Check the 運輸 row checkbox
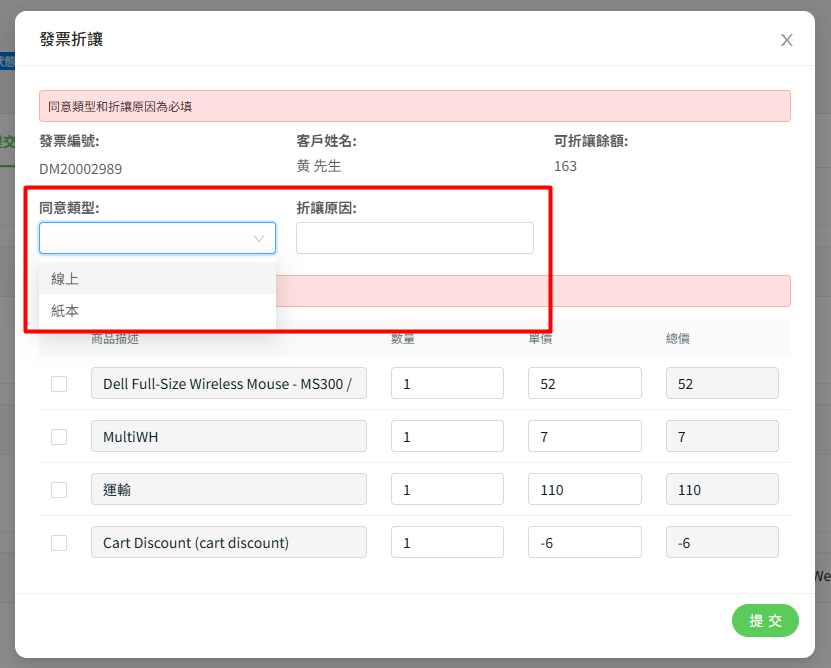Viewport: 831px width, 668px height. pos(59,490)
